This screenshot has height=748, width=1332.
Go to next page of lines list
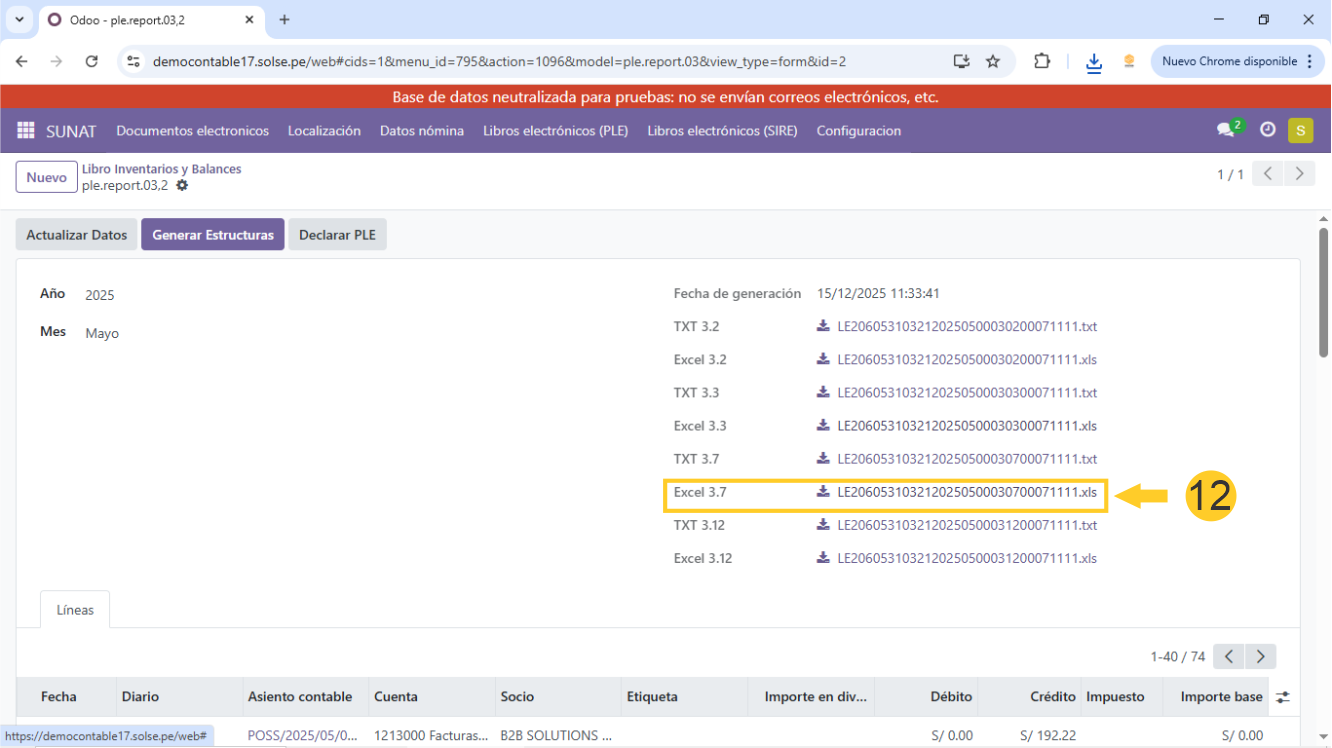tap(1261, 657)
